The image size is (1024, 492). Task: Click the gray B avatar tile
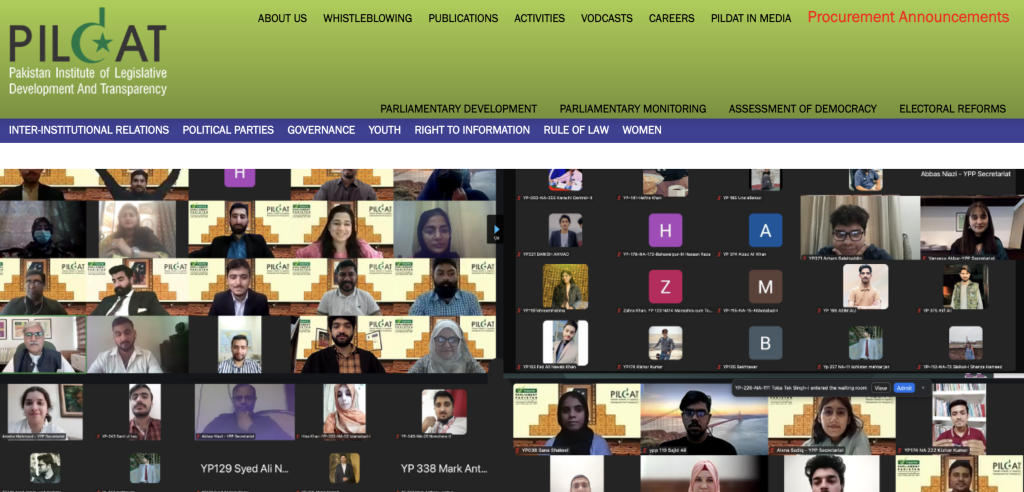click(766, 343)
